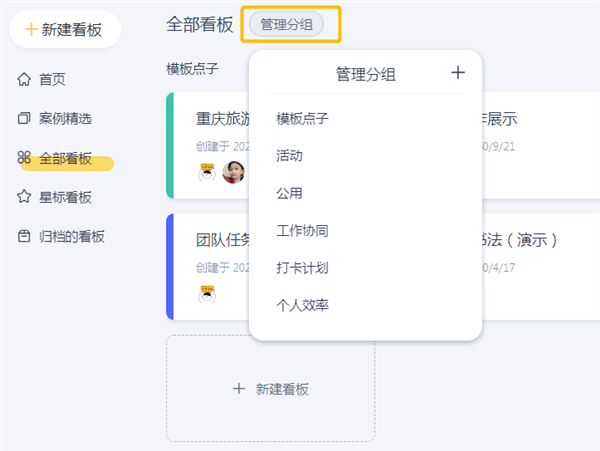Image resolution: width=600 pixels, height=451 pixels.
Task: Open the 重庆旅游 board card
Action: [208, 145]
